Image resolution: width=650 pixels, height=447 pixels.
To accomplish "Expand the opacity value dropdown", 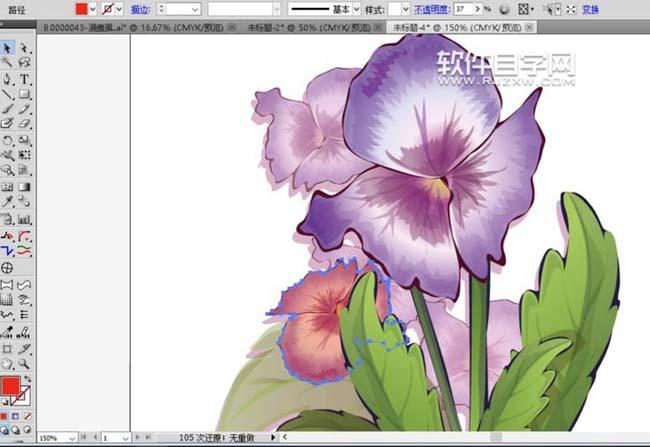I will (x=478, y=9).
